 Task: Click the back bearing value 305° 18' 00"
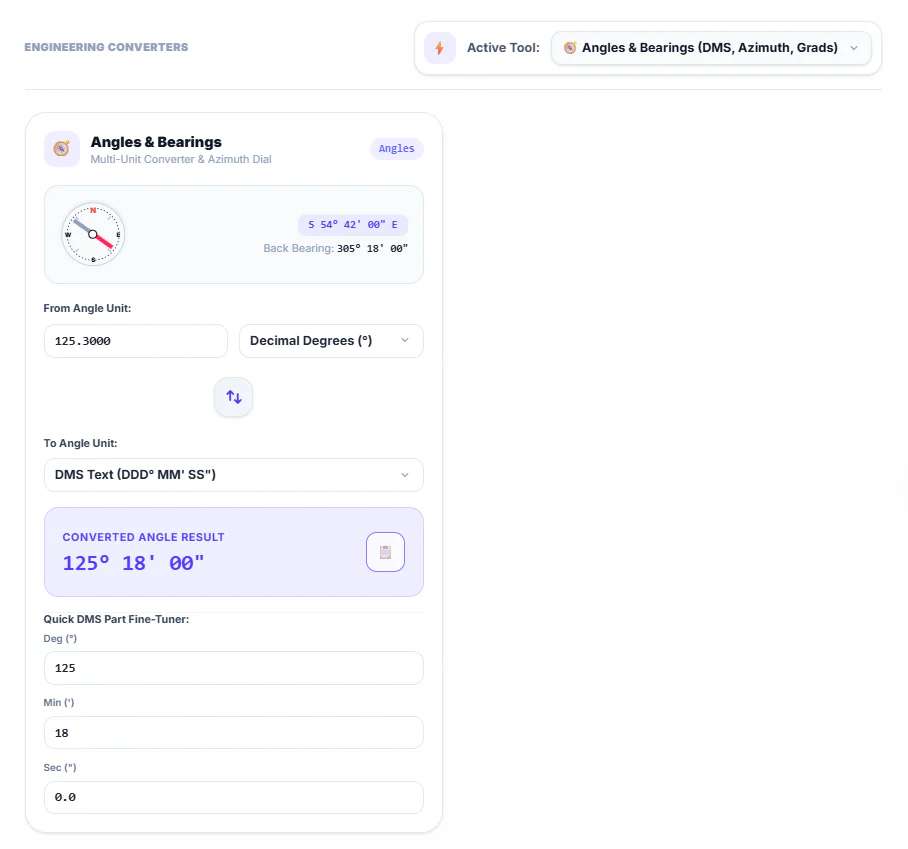click(x=372, y=248)
